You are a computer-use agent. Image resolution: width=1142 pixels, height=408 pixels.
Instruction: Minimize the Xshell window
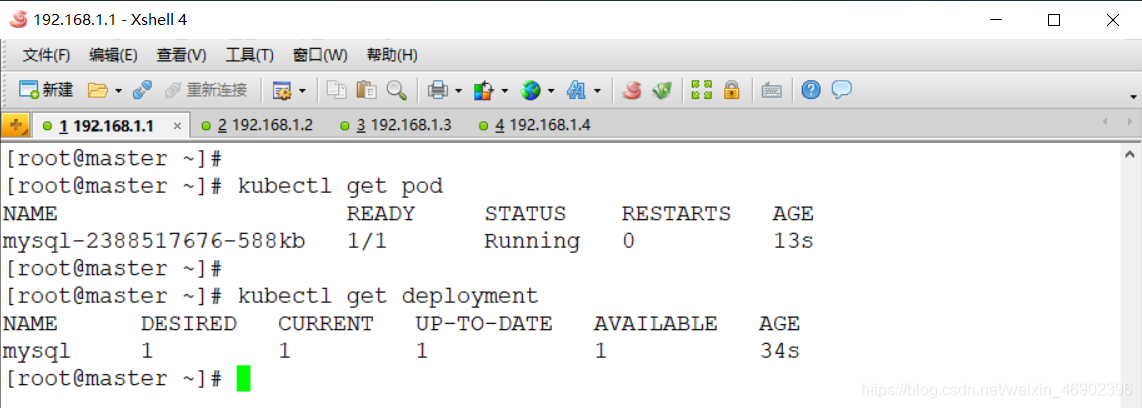coord(994,20)
